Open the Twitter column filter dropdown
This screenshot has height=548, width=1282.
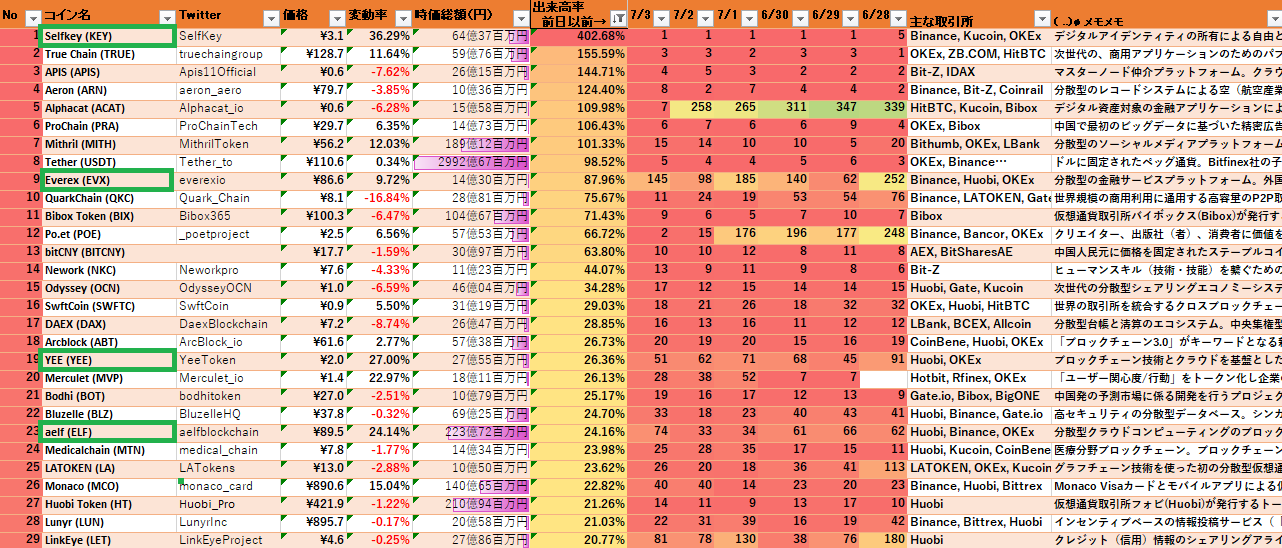click(271, 18)
